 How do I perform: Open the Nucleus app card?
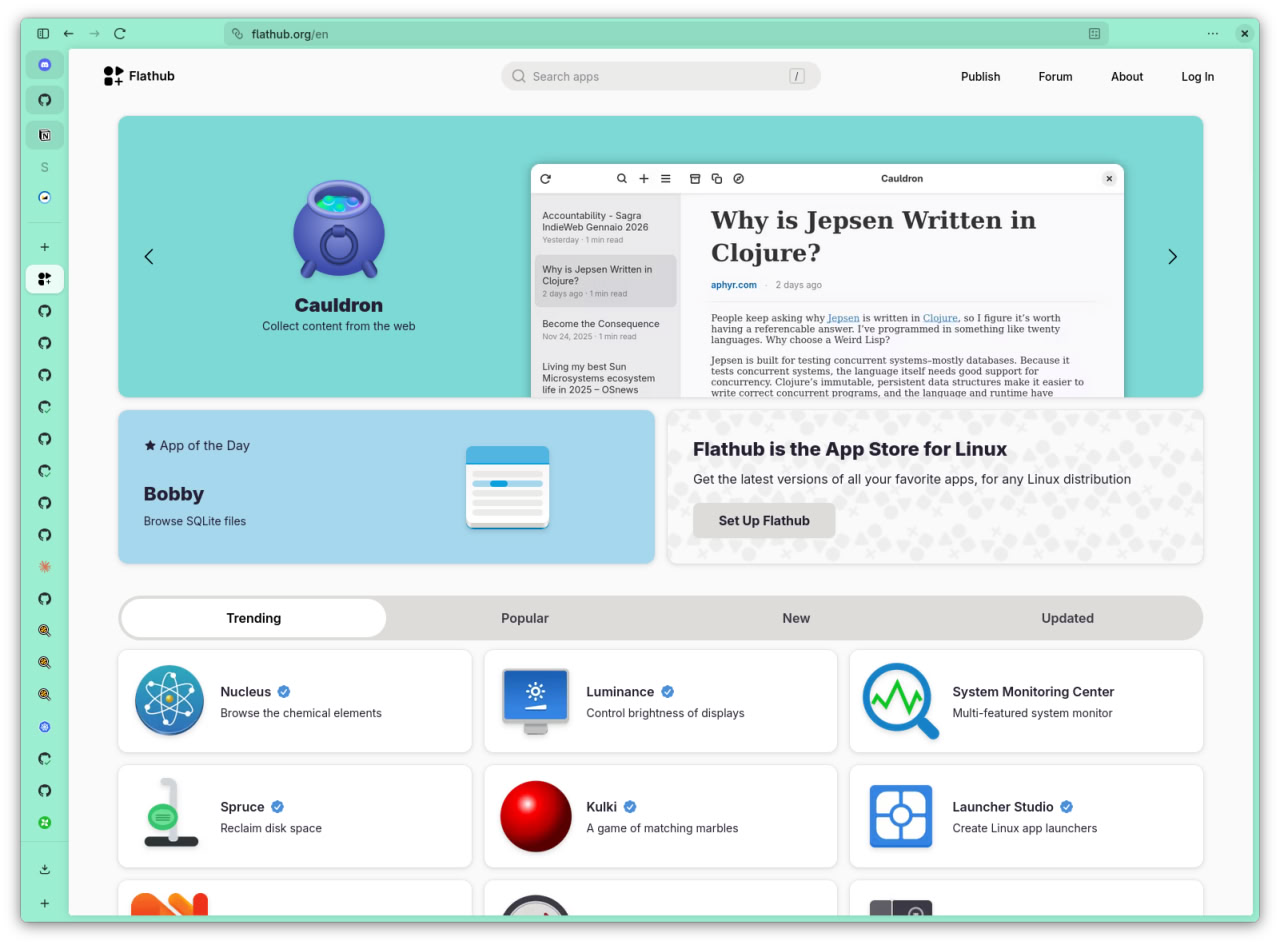click(295, 701)
